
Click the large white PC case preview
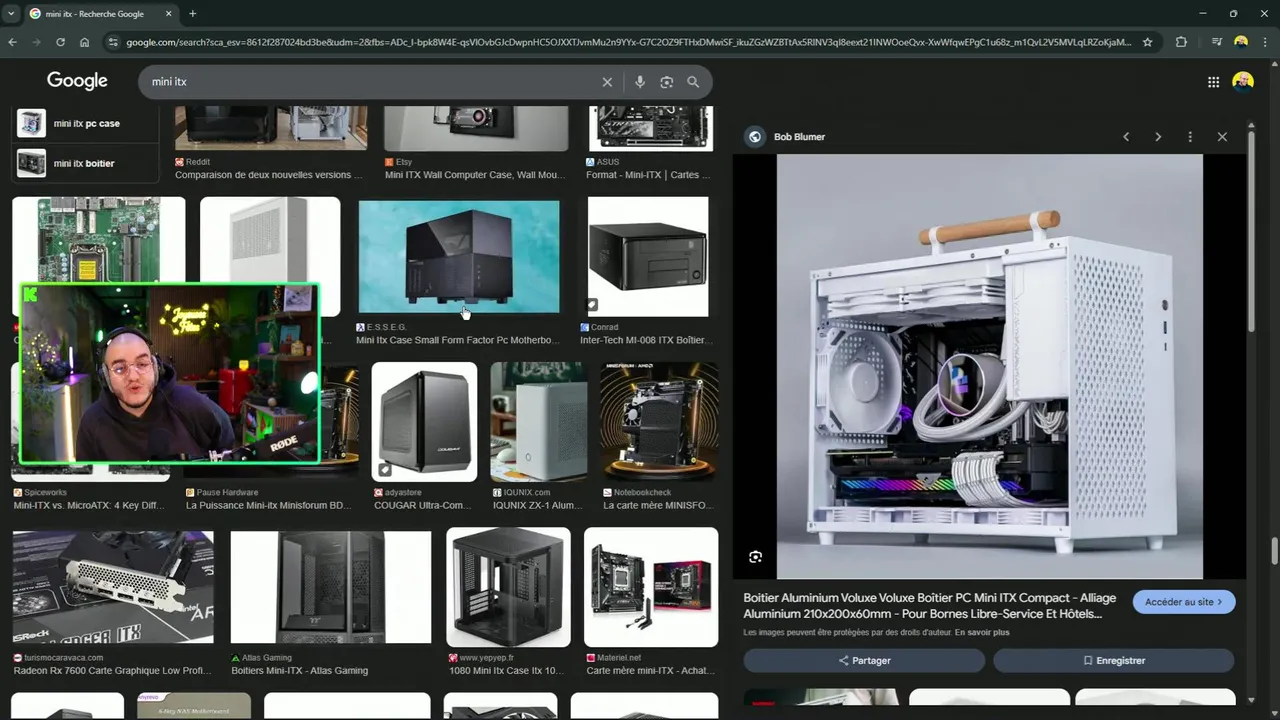click(990, 366)
